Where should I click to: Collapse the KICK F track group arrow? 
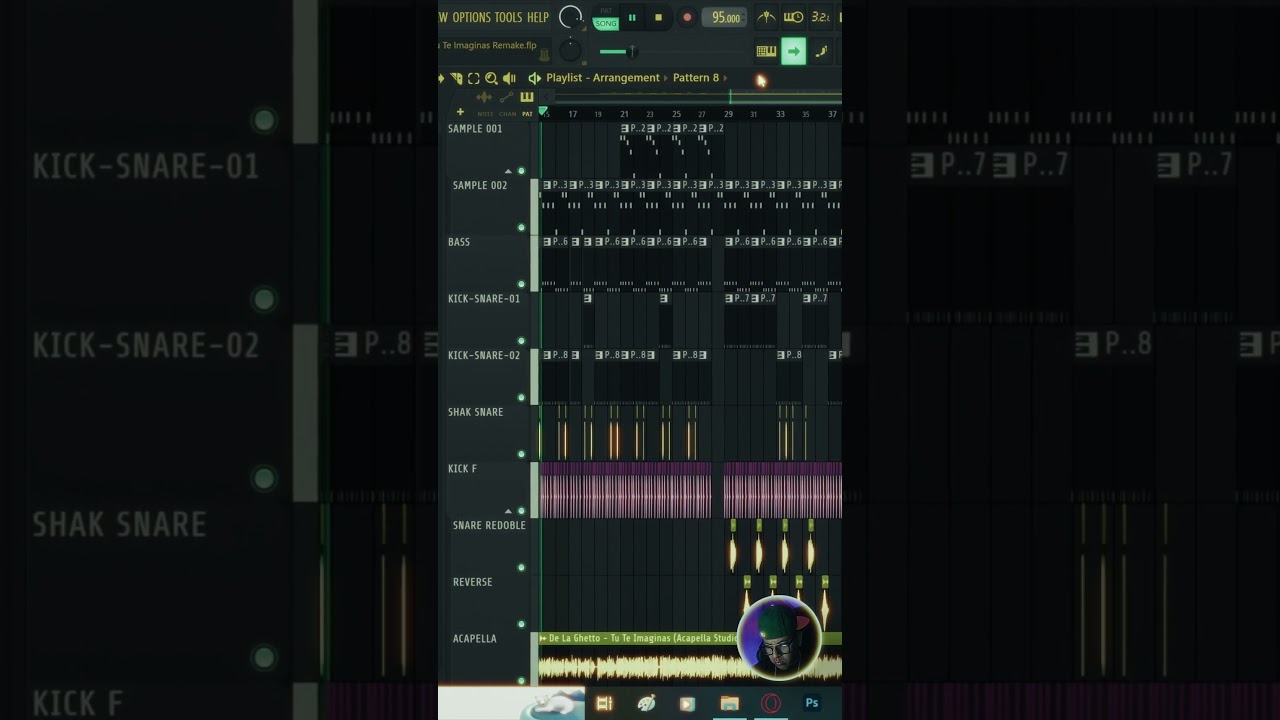(508, 511)
